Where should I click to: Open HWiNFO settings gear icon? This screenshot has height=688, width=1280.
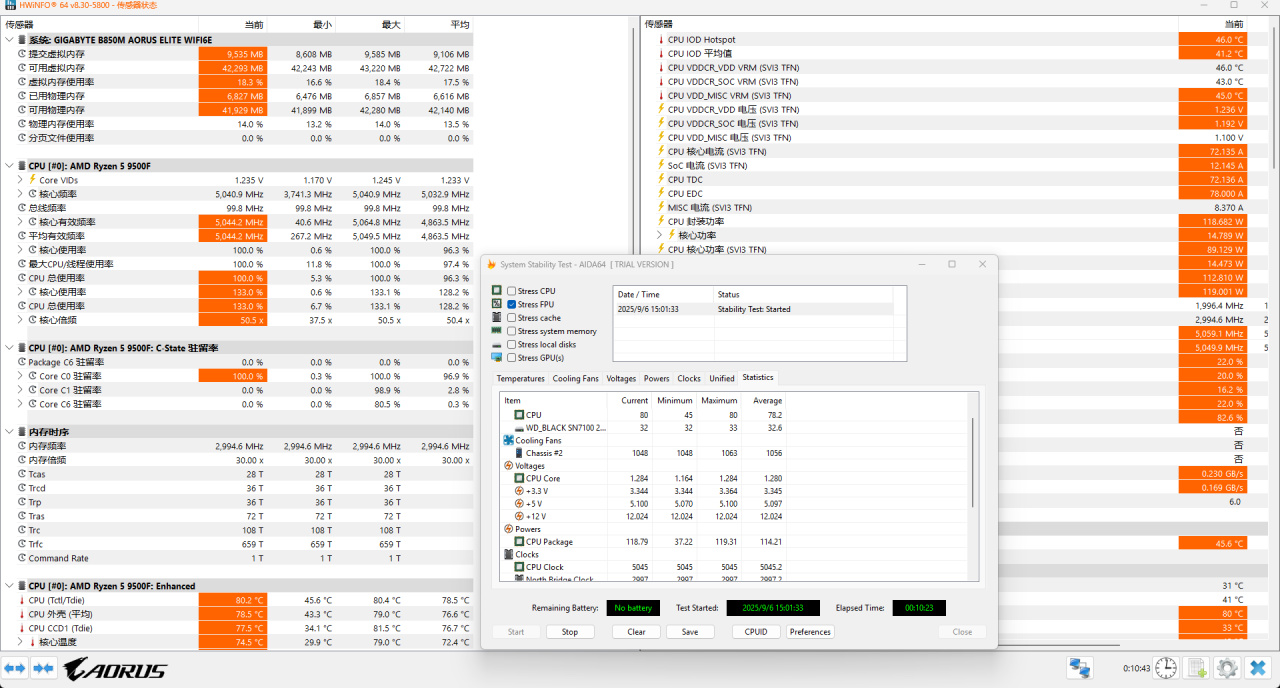coord(1227,668)
